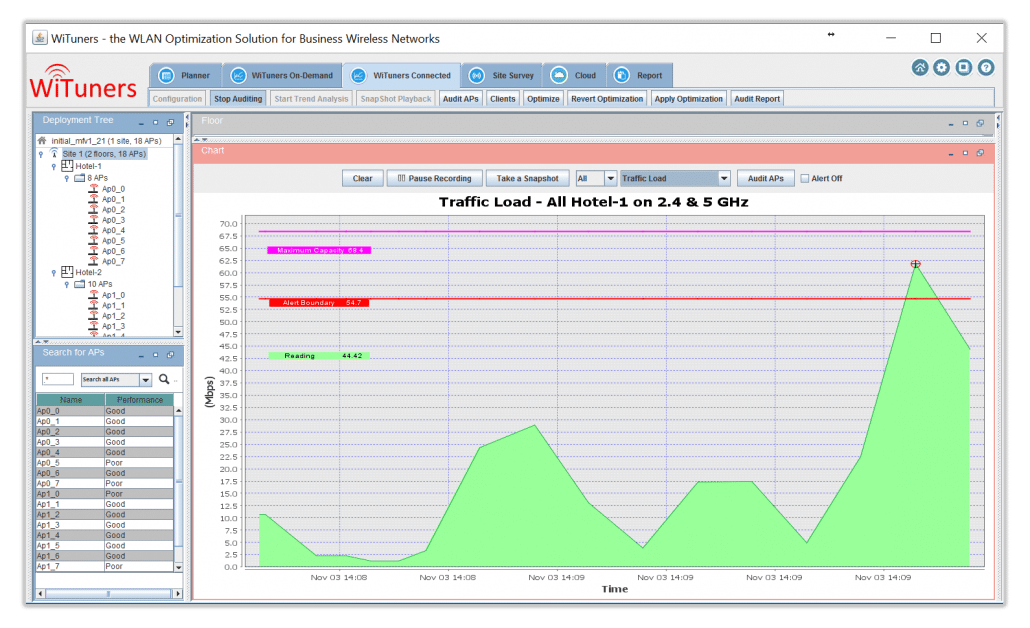Detach the Deployment Tree panel
The image size is (1030, 628).
170,122
